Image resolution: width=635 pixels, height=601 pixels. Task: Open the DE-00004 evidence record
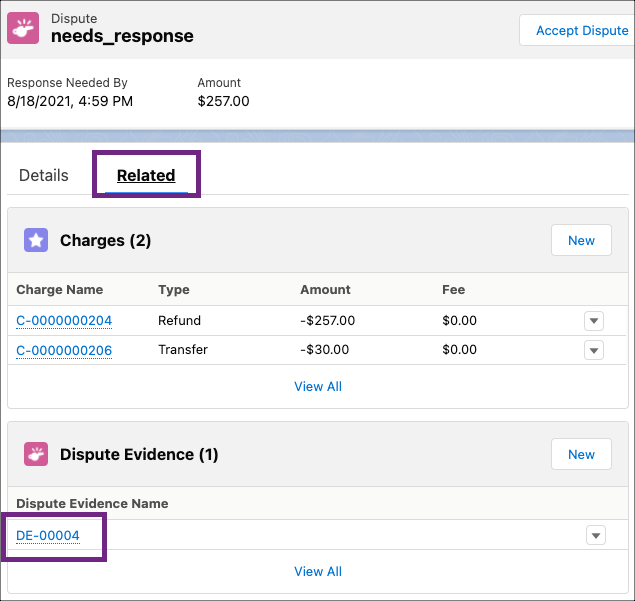(x=47, y=536)
